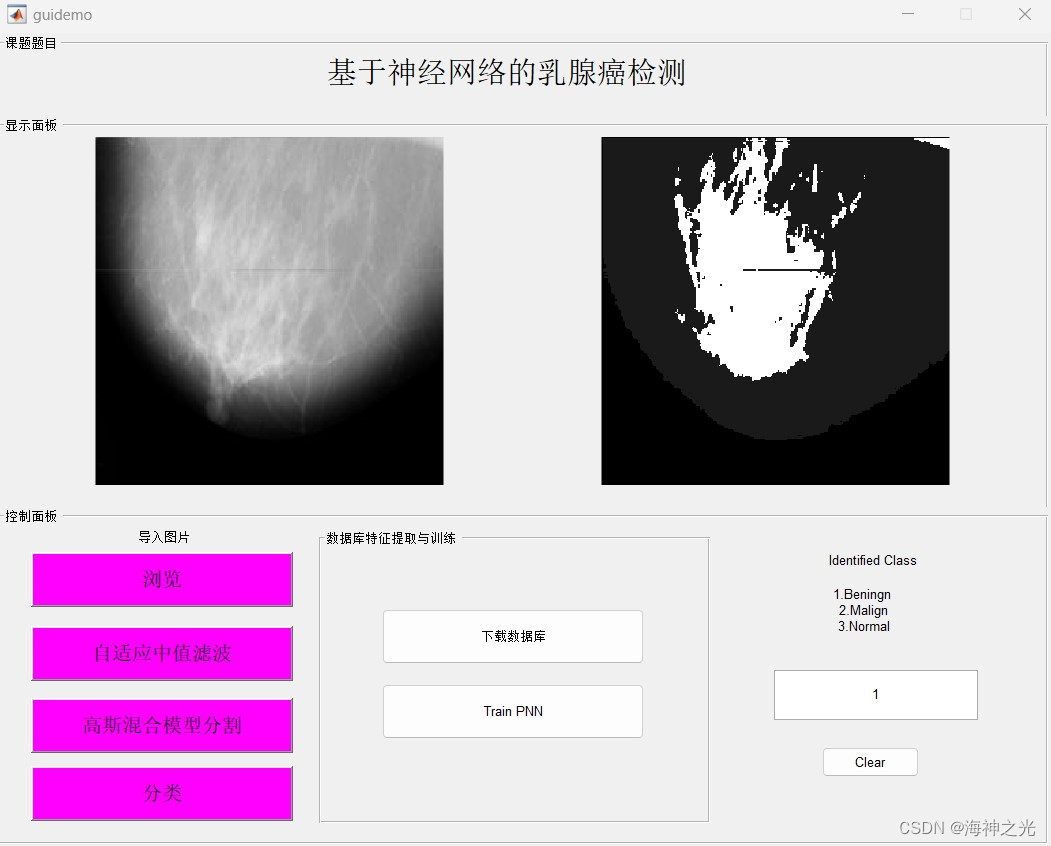Click the title 基于神经网络的乳腺癌检测
This screenshot has height=846, width=1051.
tap(507, 72)
